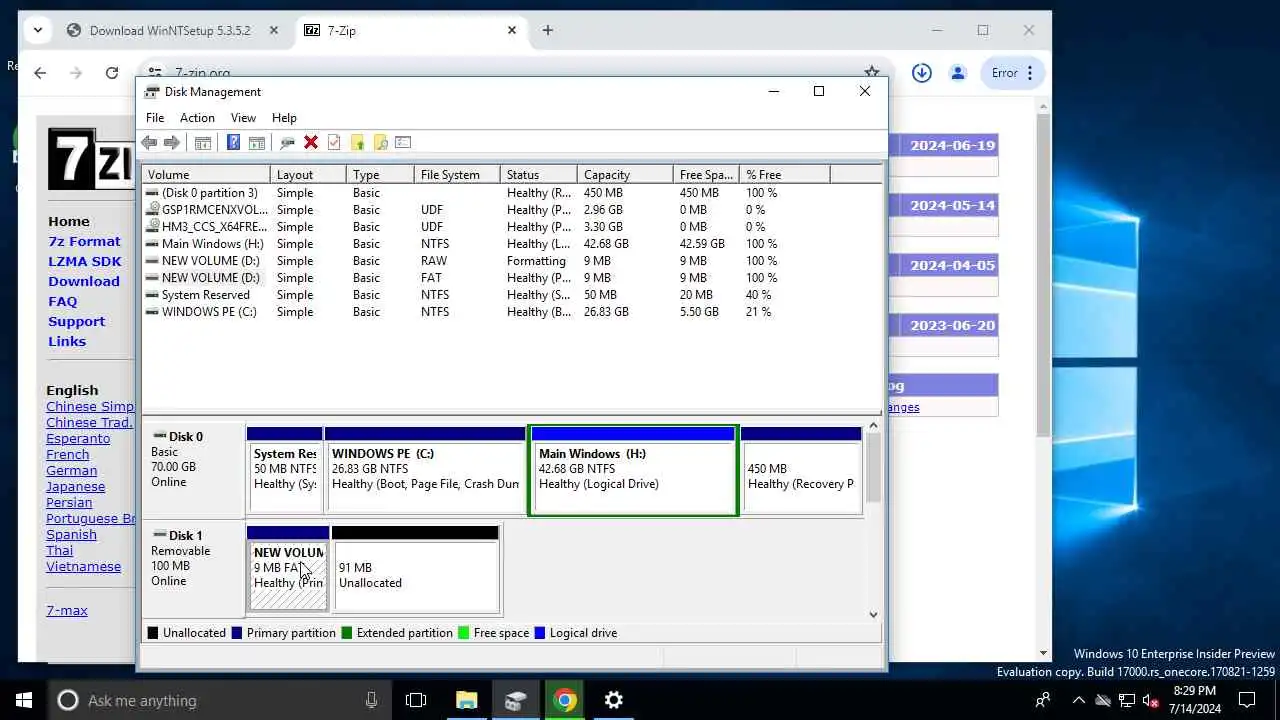Image resolution: width=1280 pixels, height=720 pixels.
Task: Open the 7-max link
Action: pyautogui.click(x=67, y=610)
